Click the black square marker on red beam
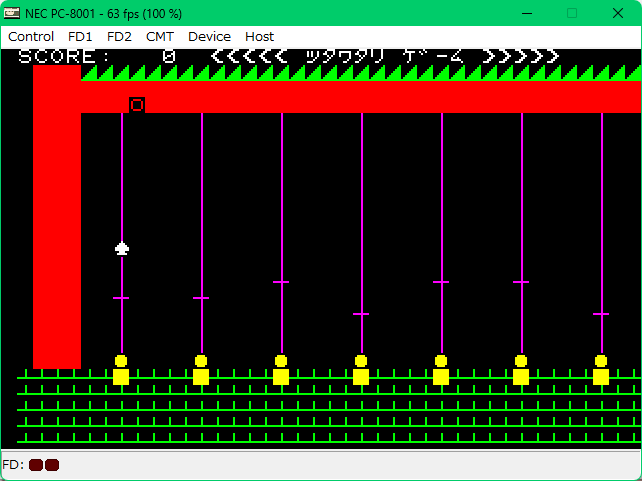The image size is (642, 481). (137, 105)
